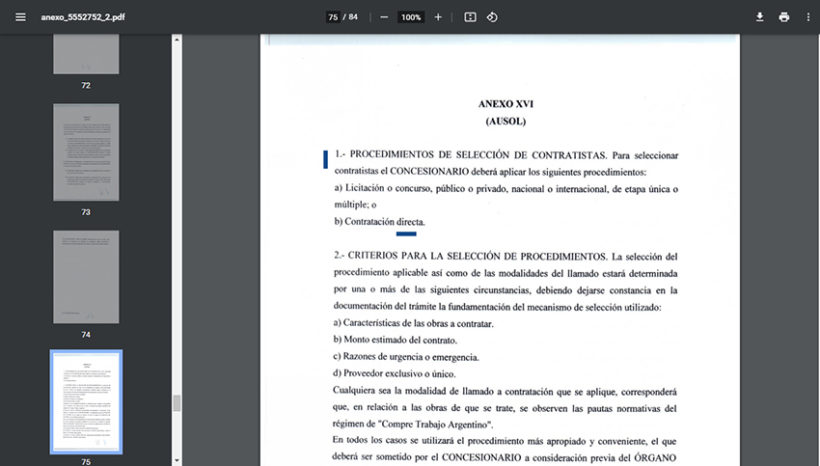Print the document
This screenshot has height=466, width=820.
(x=784, y=17)
